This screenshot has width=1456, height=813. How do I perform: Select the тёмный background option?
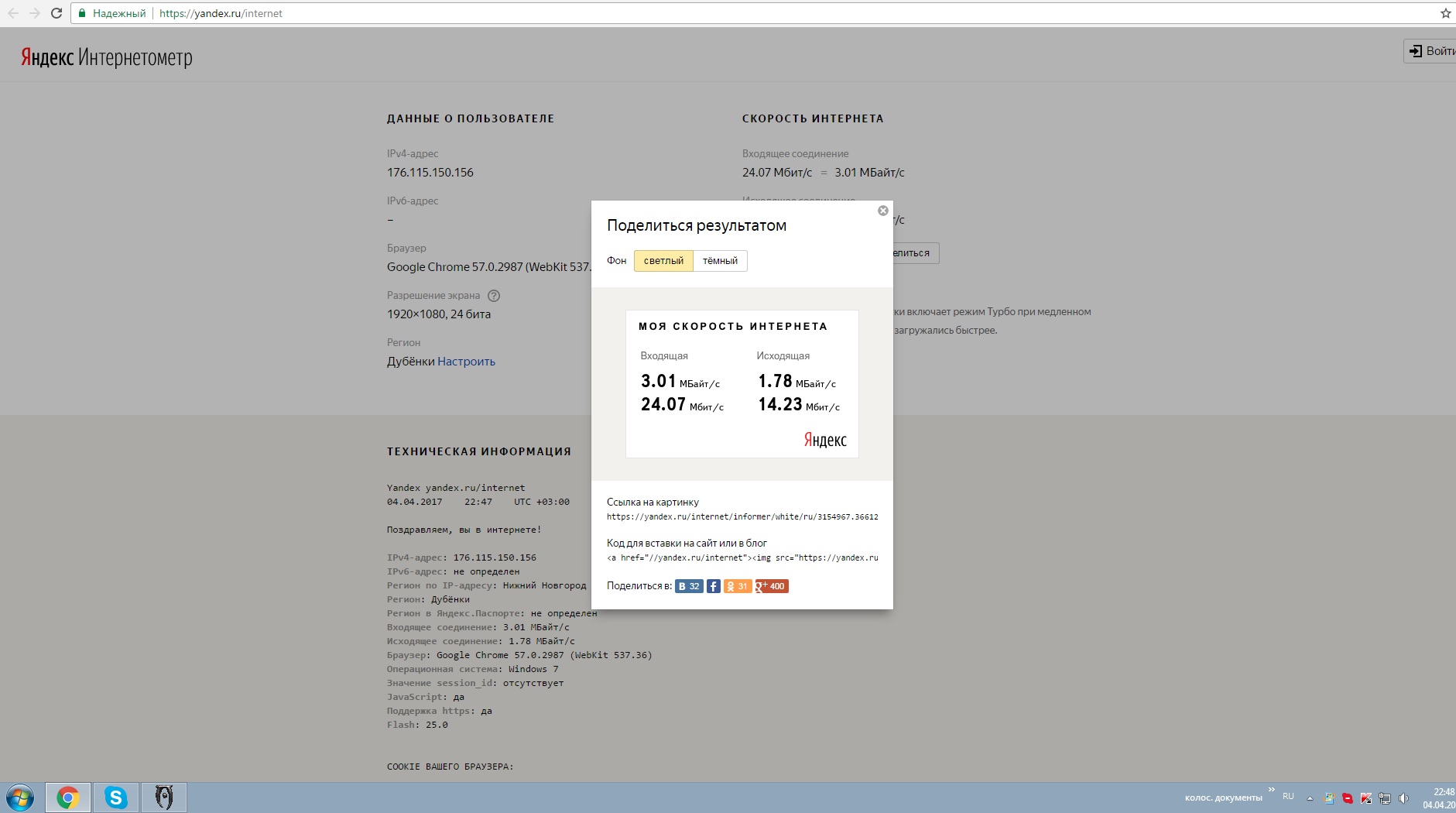coord(720,261)
